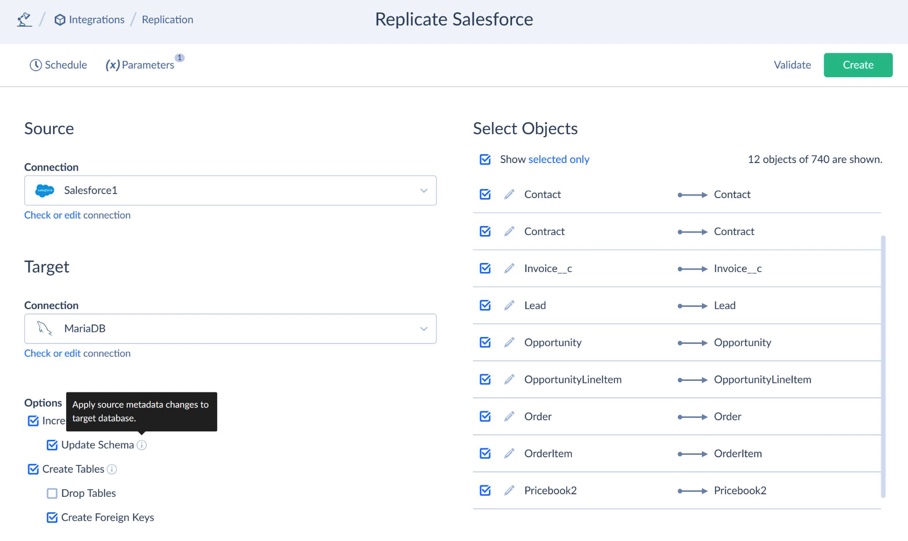Edit the OpportunityLineItem object via pencil icon
The image size is (908, 541).
[x=509, y=380]
